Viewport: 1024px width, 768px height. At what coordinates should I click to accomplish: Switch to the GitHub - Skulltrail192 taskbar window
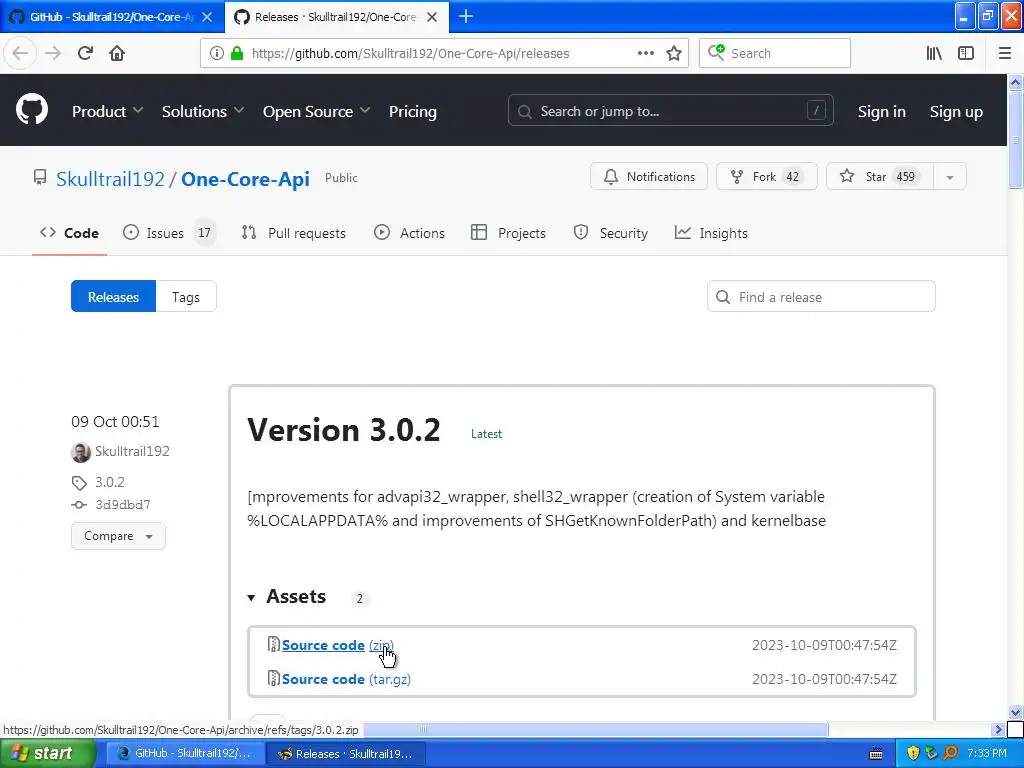[185, 754]
